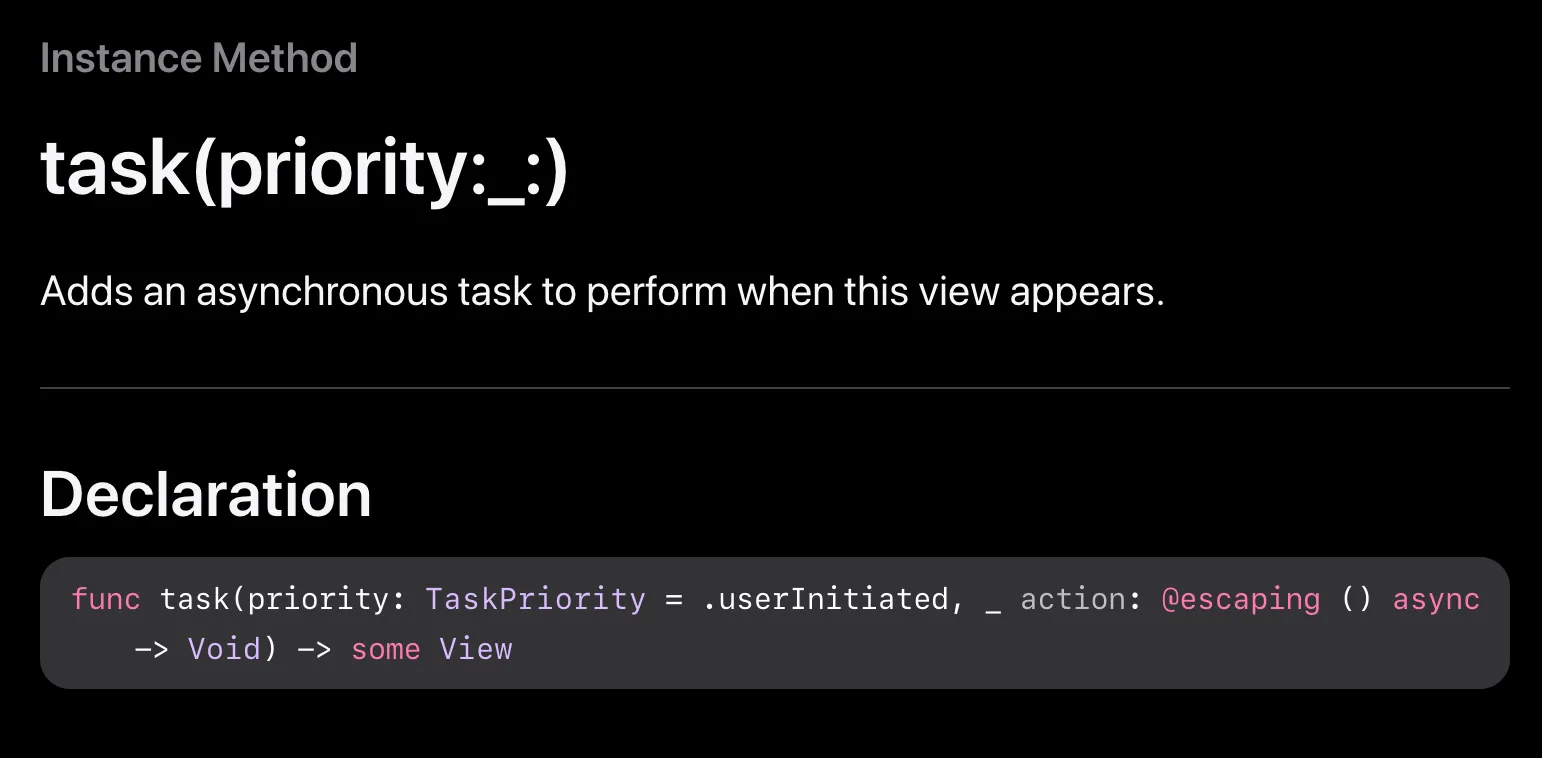Click the Instance Method label
The image size is (1542, 758).
[x=199, y=58]
